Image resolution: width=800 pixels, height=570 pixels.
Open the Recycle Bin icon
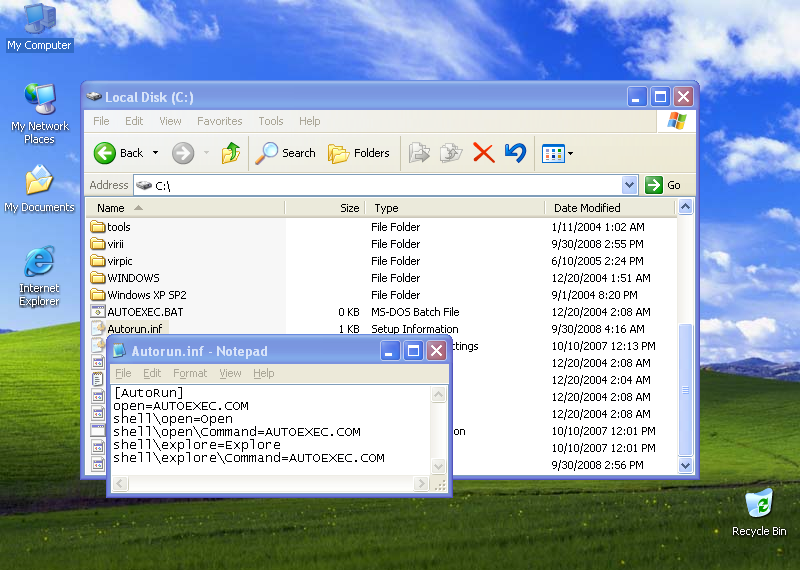(x=759, y=513)
